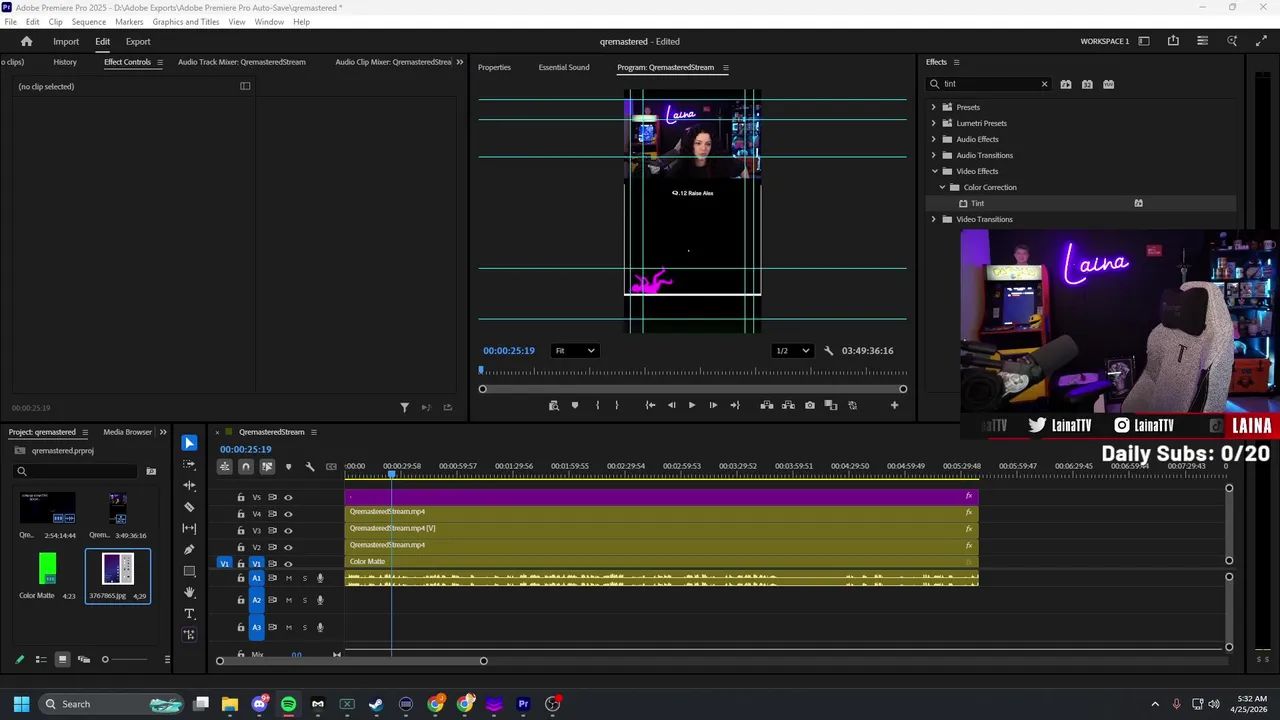1280x720 pixels.
Task: Enable voice-over record on A3
Action: pyautogui.click(x=320, y=627)
